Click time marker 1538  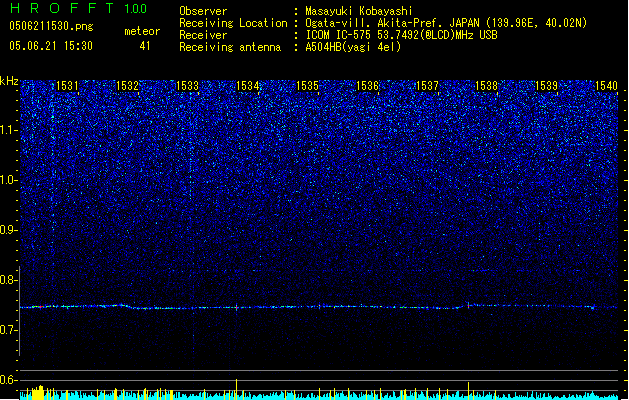tap(486, 85)
